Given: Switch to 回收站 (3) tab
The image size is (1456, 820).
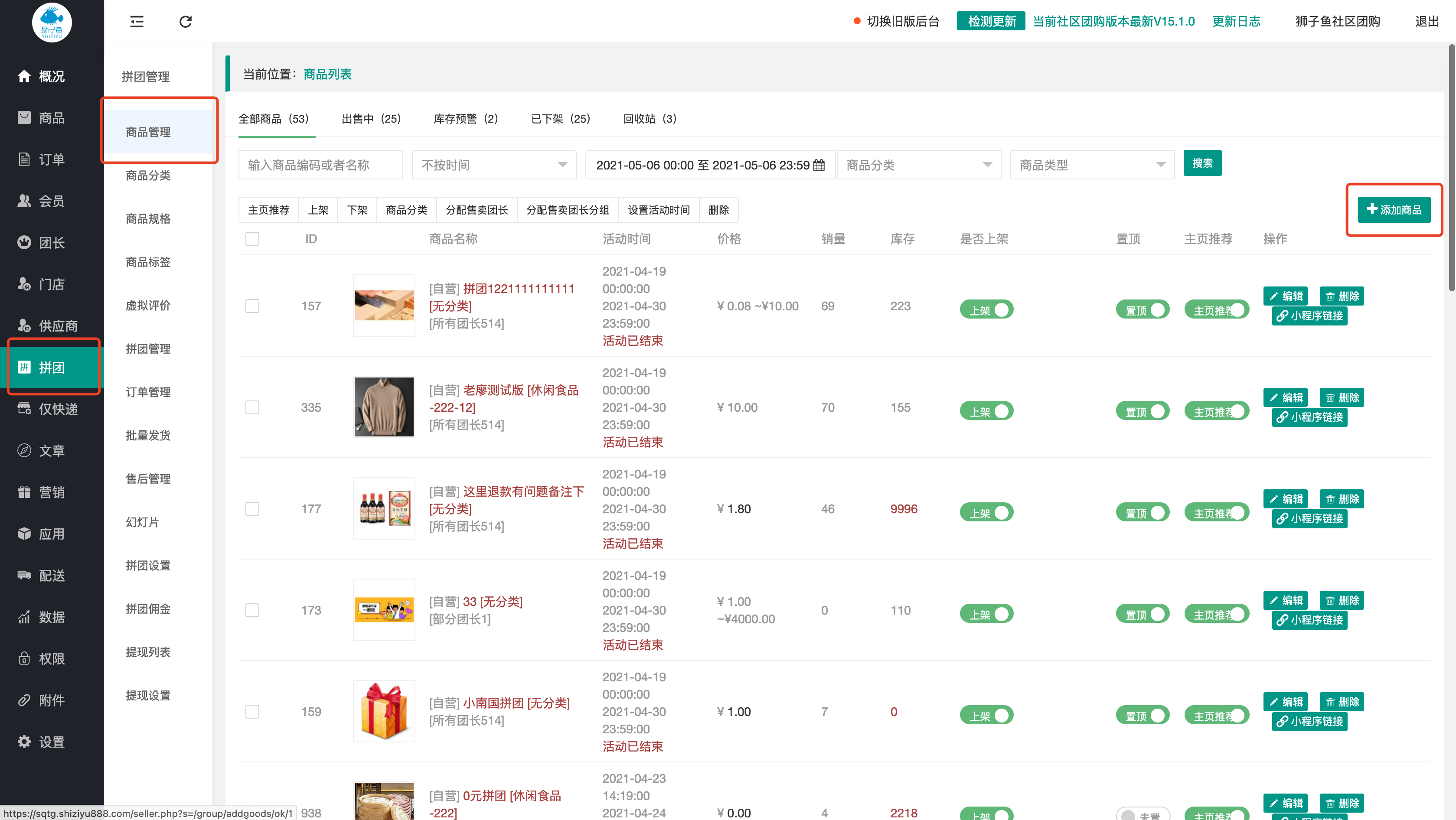Looking at the screenshot, I should click(x=650, y=119).
